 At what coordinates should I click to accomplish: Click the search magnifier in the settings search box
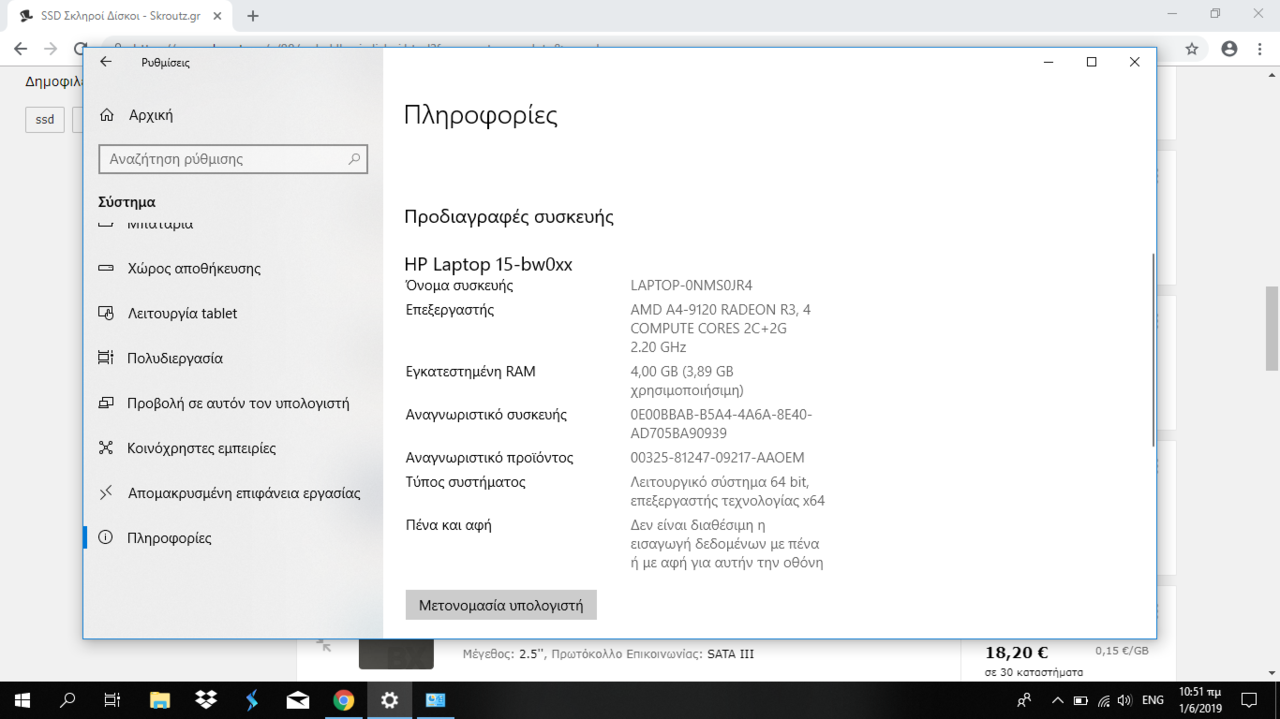pyautogui.click(x=354, y=159)
